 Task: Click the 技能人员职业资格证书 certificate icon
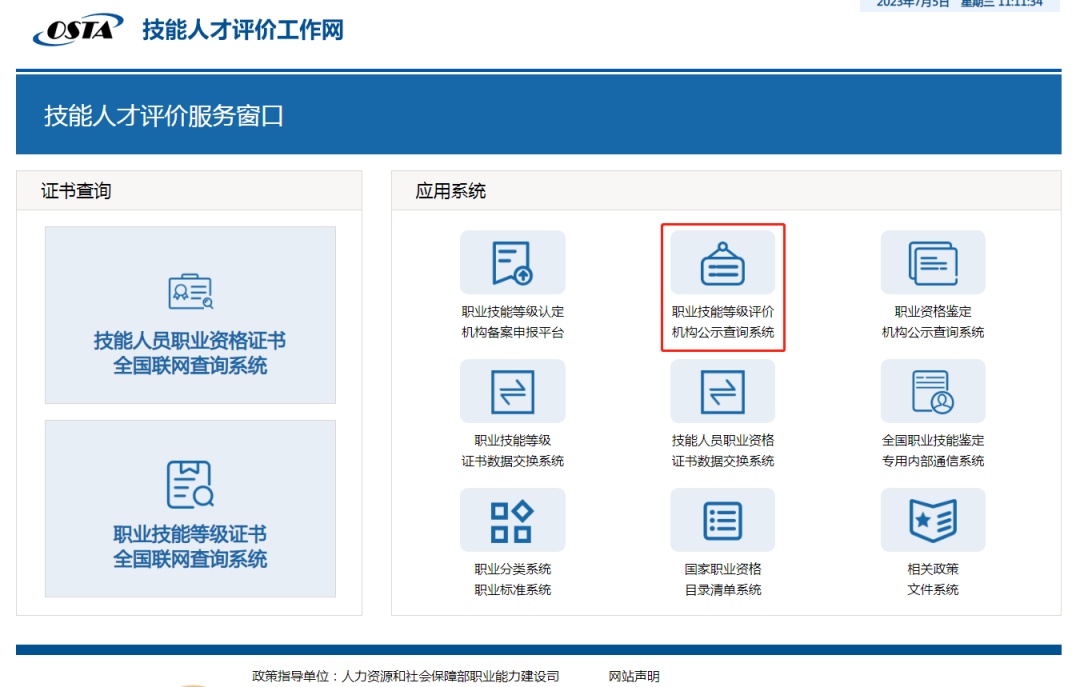click(190, 291)
